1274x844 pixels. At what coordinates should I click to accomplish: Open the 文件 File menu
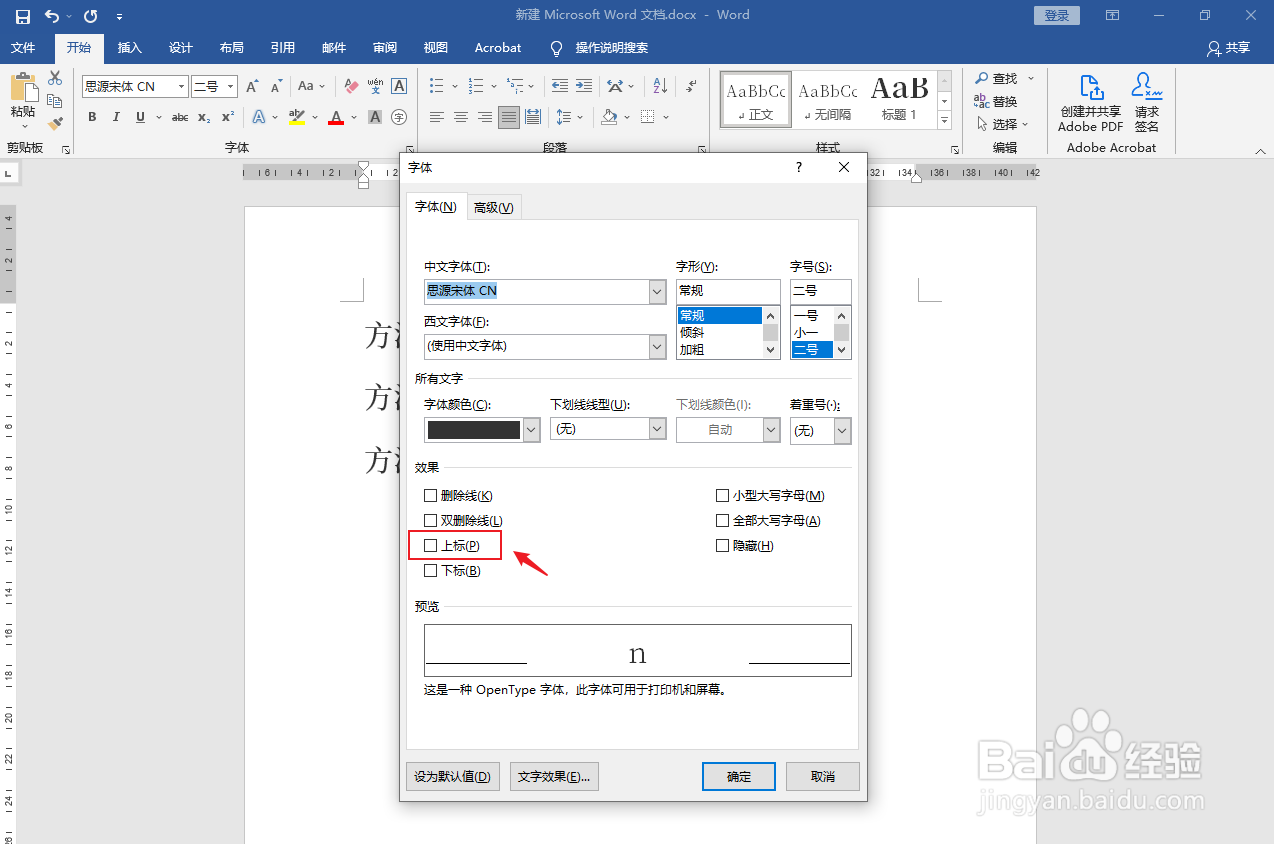(23, 47)
